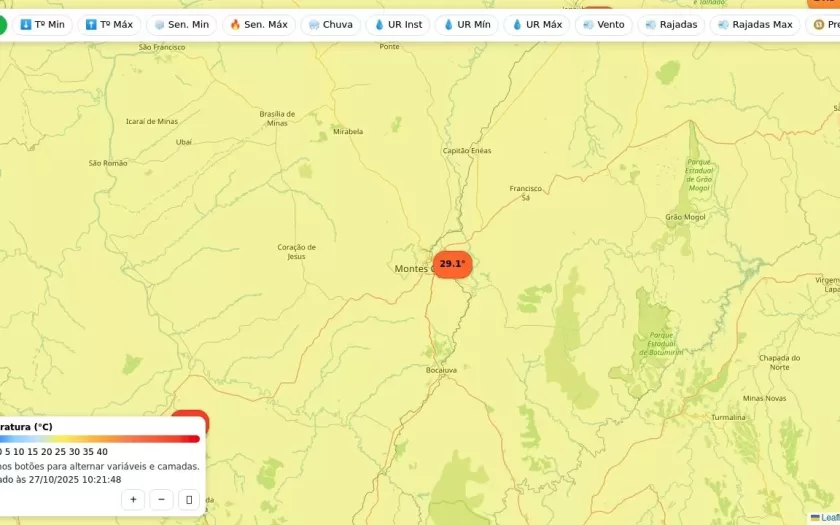
Task: Zoom in with the plus button
Action: tap(133, 500)
